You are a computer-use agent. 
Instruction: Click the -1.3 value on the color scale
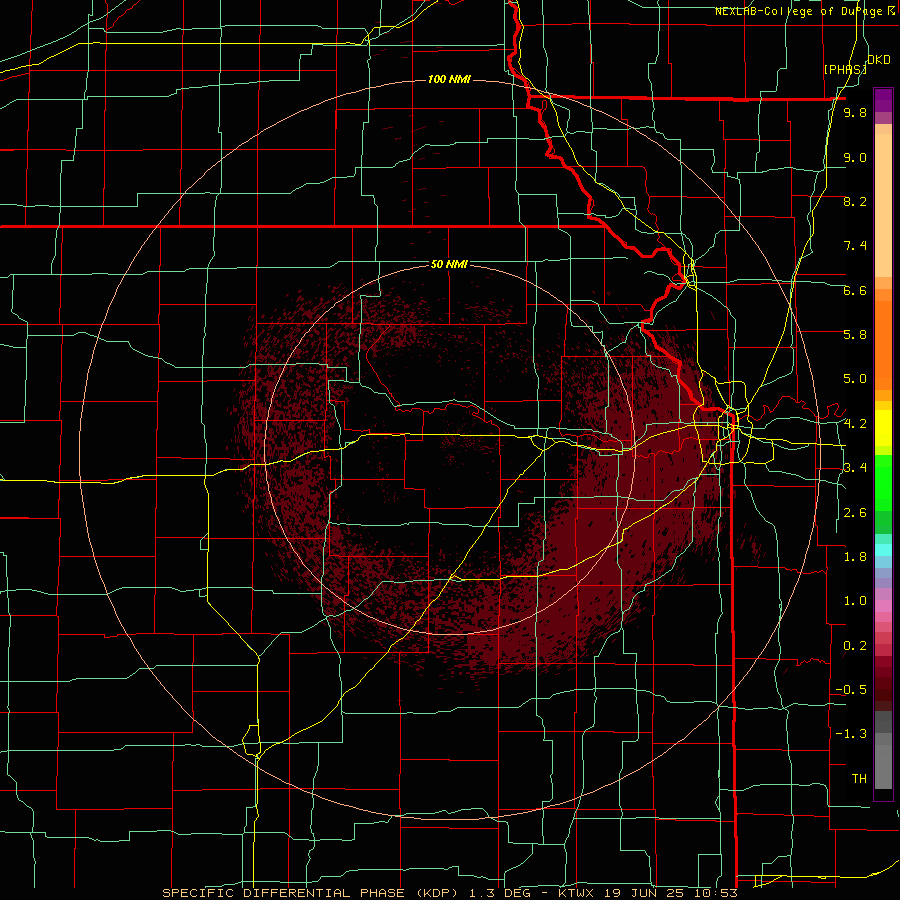pos(851,734)
